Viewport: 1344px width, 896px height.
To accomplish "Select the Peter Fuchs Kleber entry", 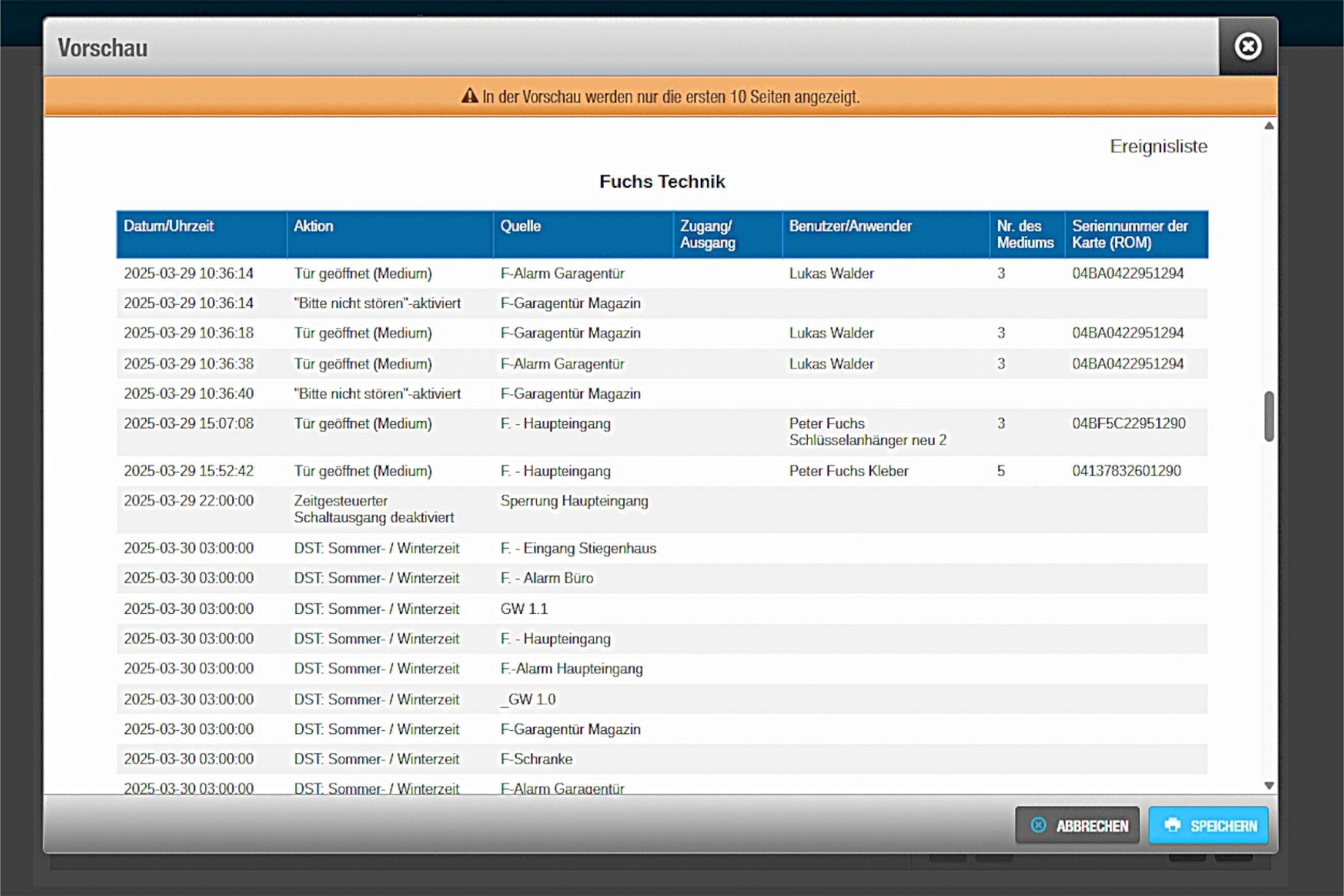I will [848, 471].
